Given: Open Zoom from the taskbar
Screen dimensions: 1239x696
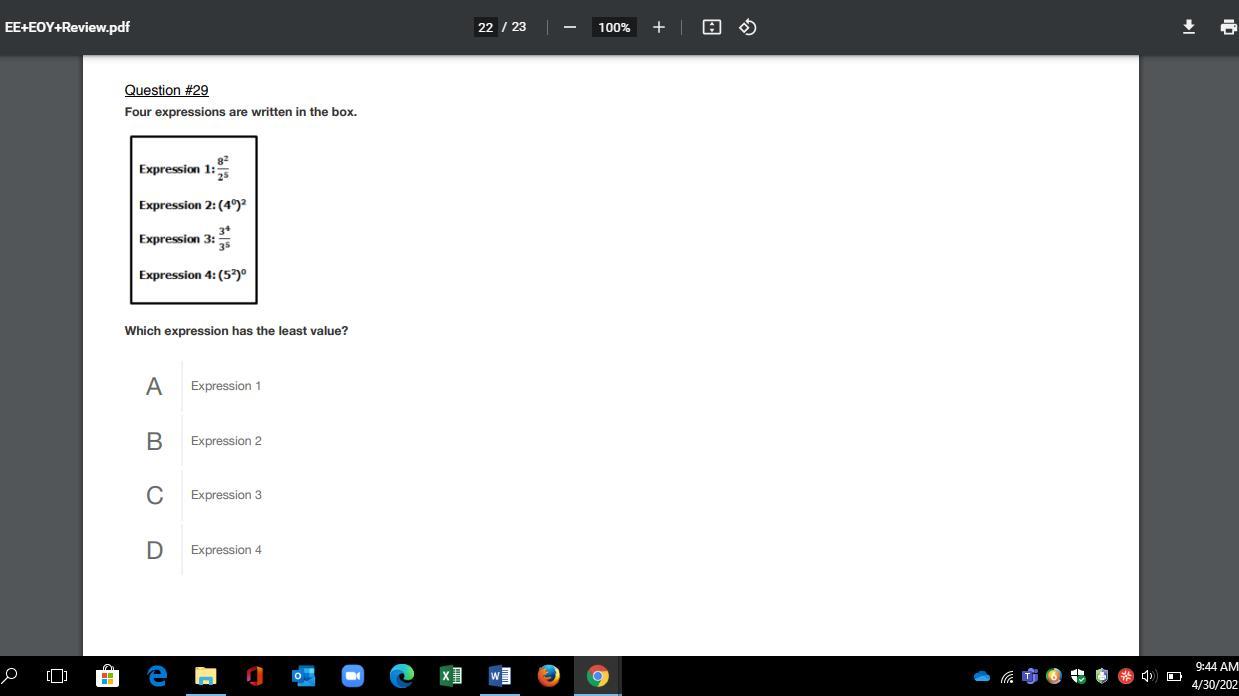Looking at the screenshot, I should [x=352, y=676].
